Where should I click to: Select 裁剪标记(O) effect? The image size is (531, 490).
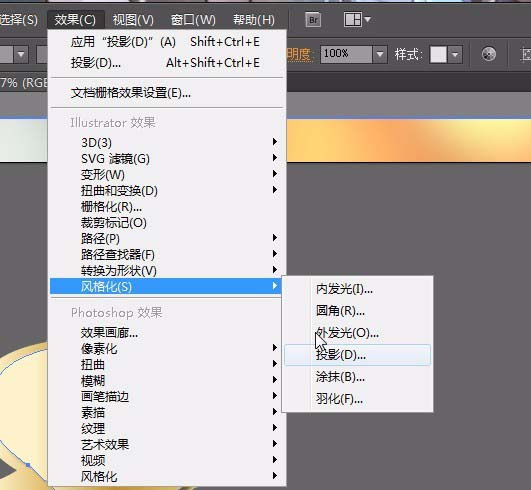(x=166, y=223)
